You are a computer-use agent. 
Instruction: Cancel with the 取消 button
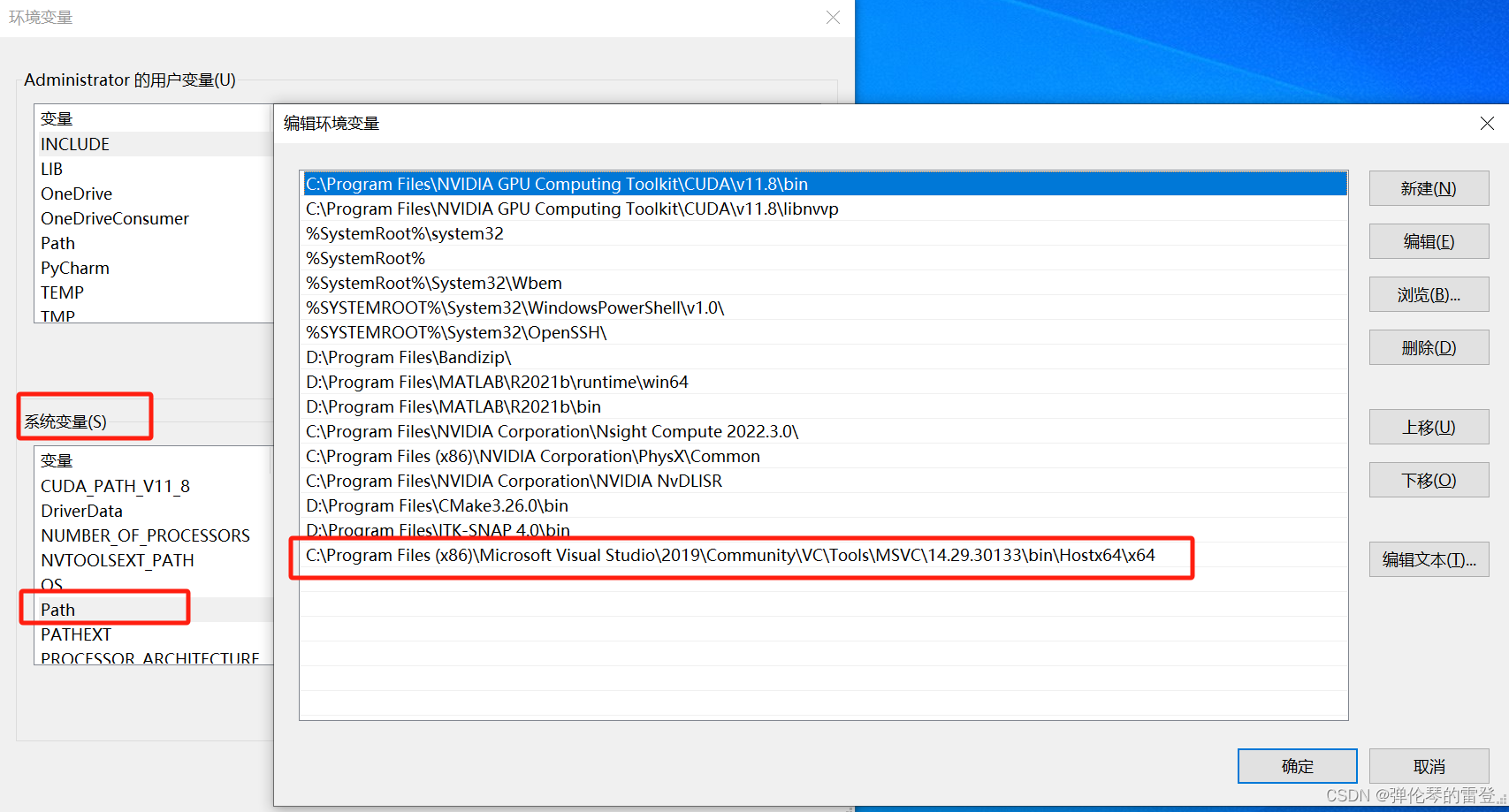[1429, 766]
